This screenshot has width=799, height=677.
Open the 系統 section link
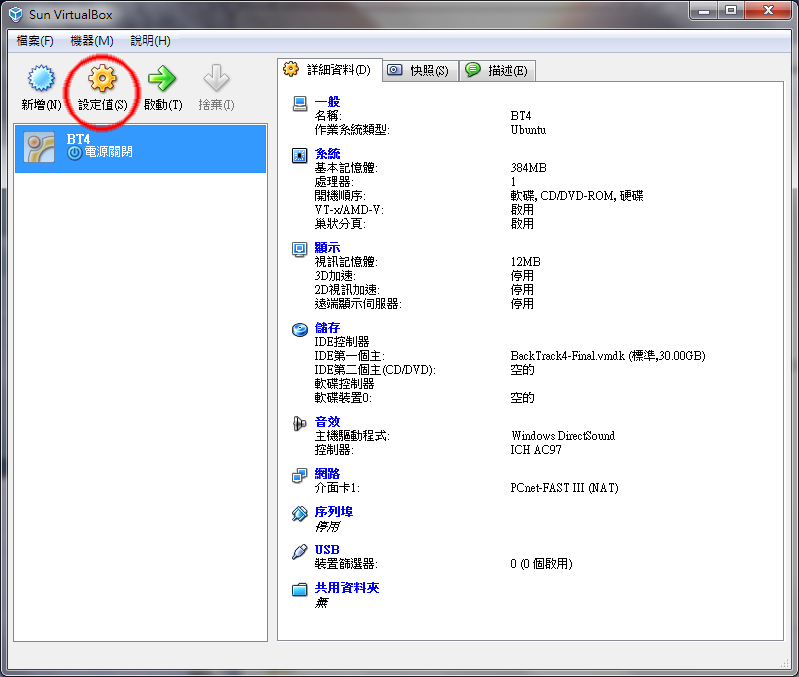tap(327, 154)
